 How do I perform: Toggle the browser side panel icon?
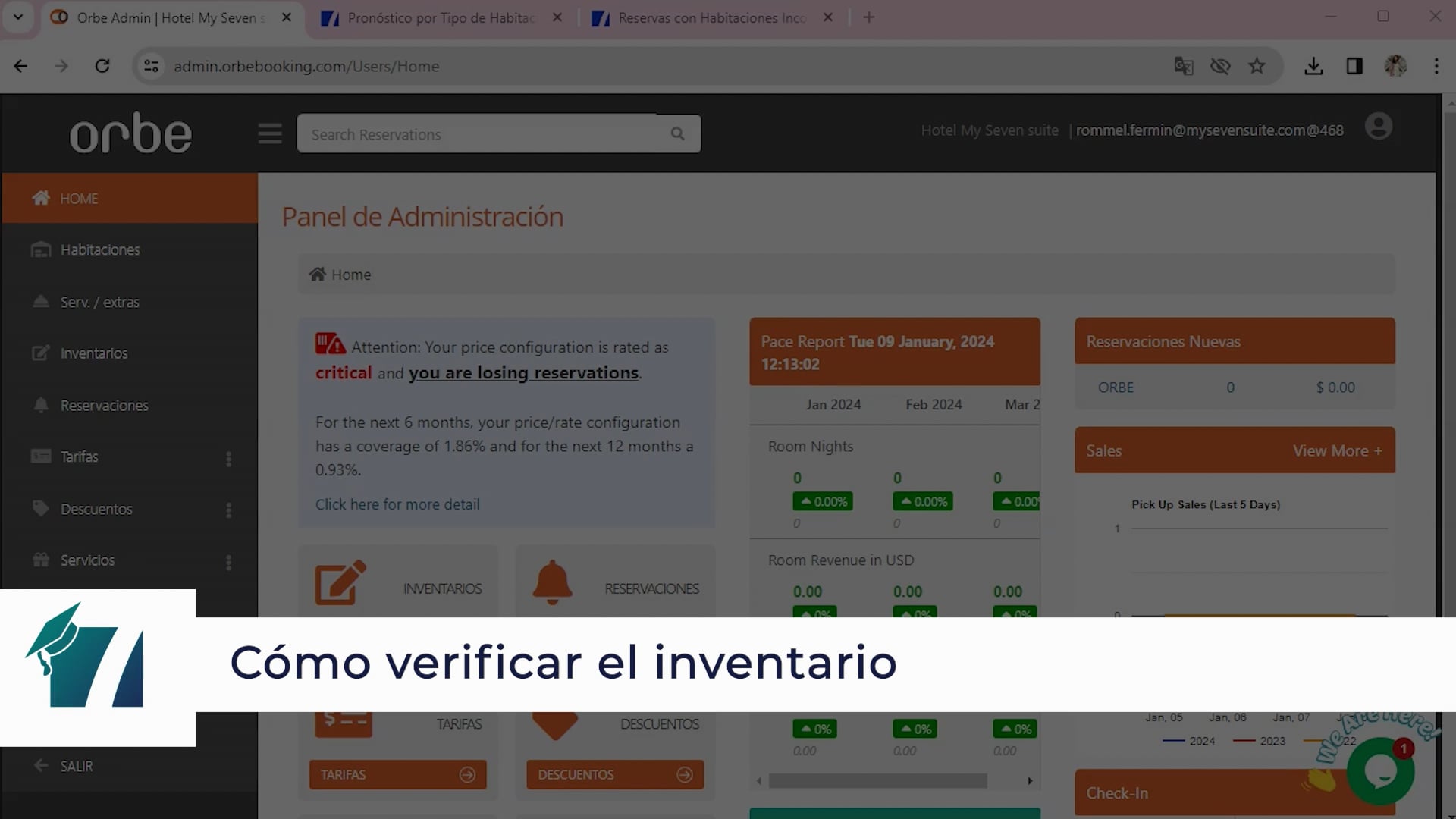click(x=1354, y=67)
